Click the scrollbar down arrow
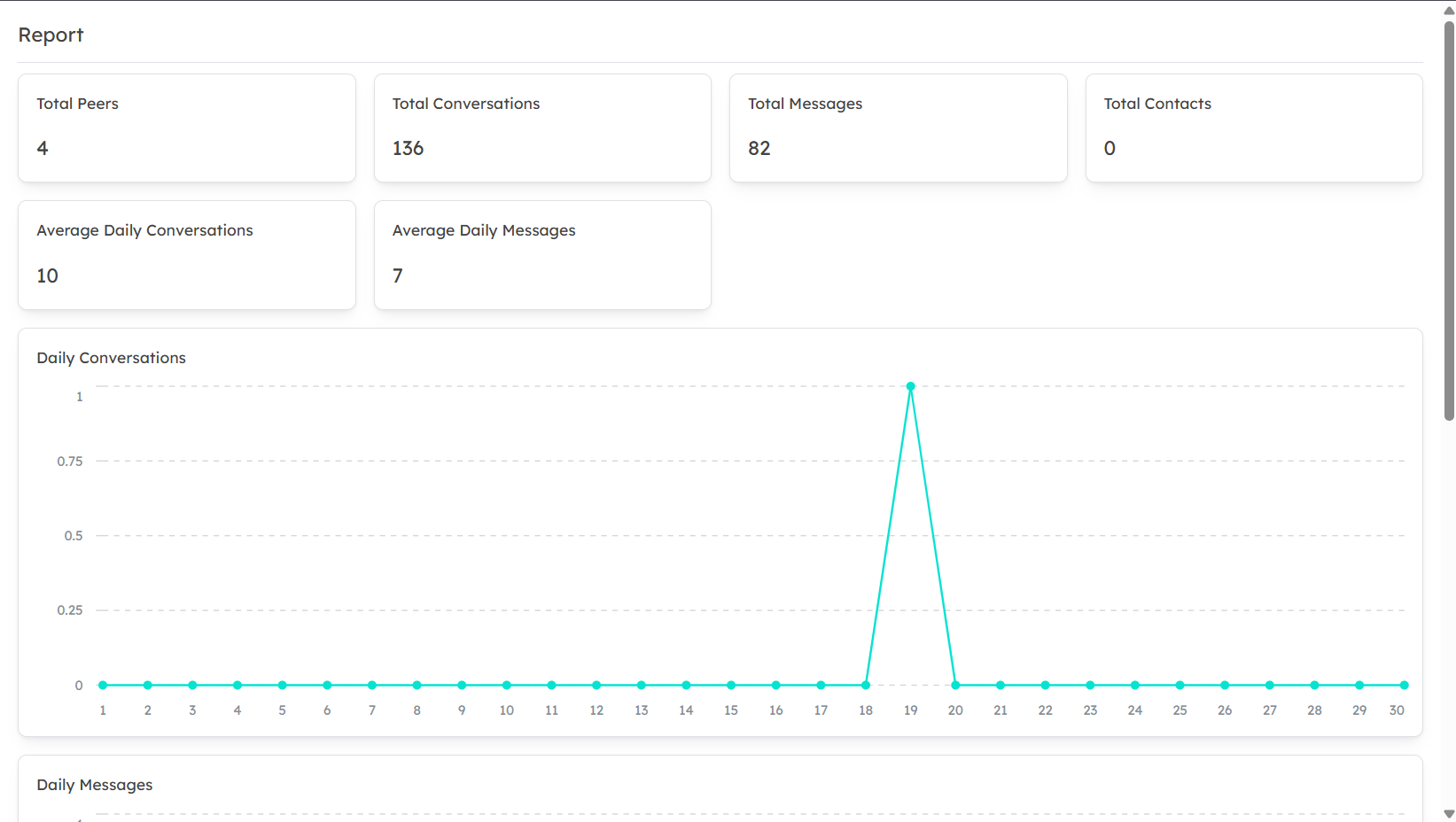Viewport: 1456px width, 822px height. 1449,814
